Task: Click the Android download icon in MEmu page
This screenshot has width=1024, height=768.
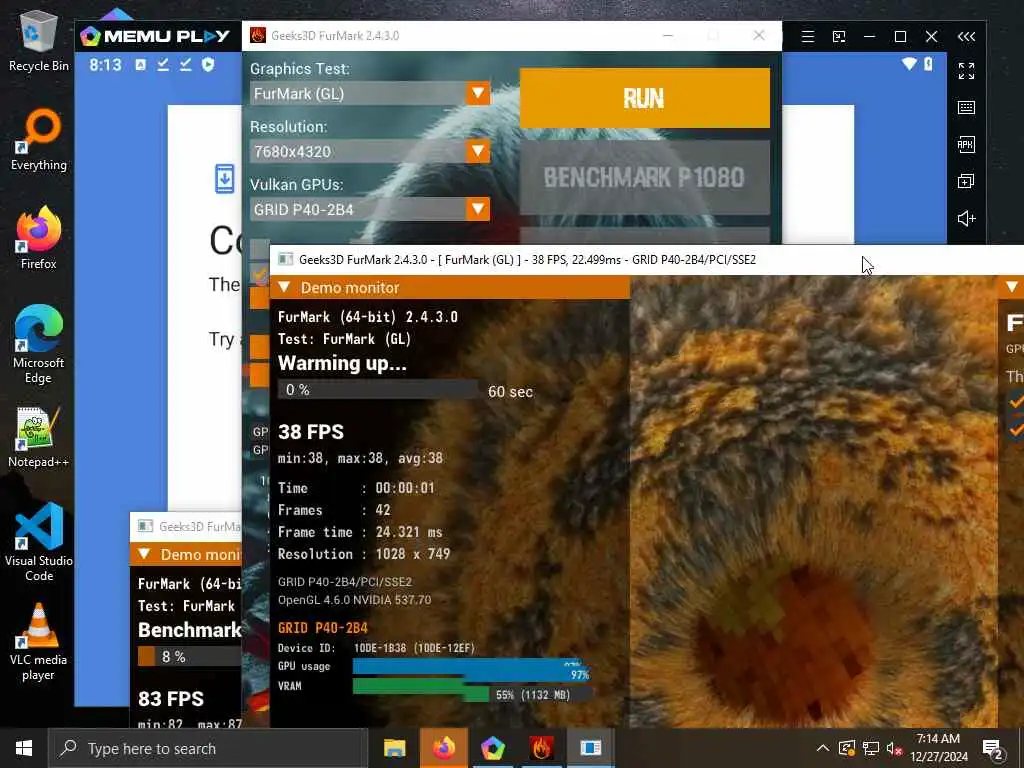Action: (x=225, y=178)
